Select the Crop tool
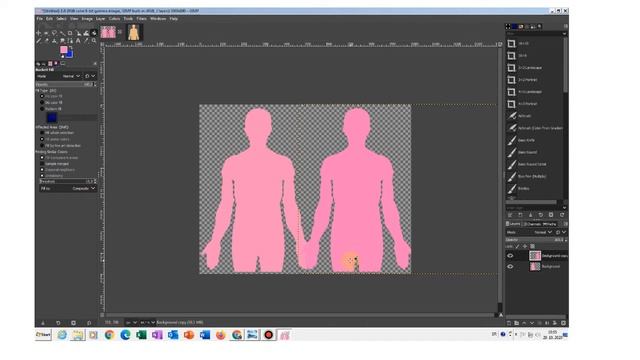Viewport: 640px width, 360px height. click(70, 33)
